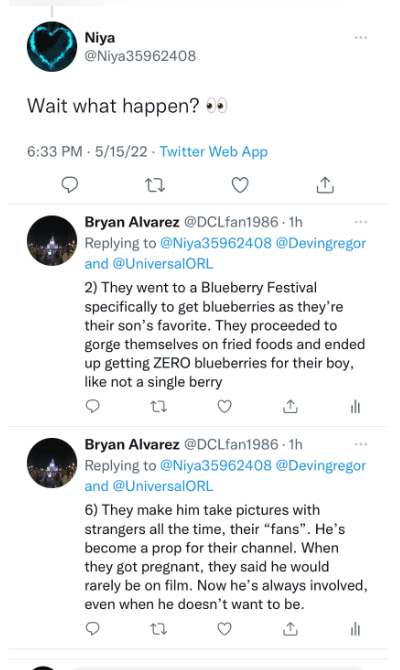Like the tweet about pictures with "fans"
This screenshot has height=670, width=400.
pos(224,629)
